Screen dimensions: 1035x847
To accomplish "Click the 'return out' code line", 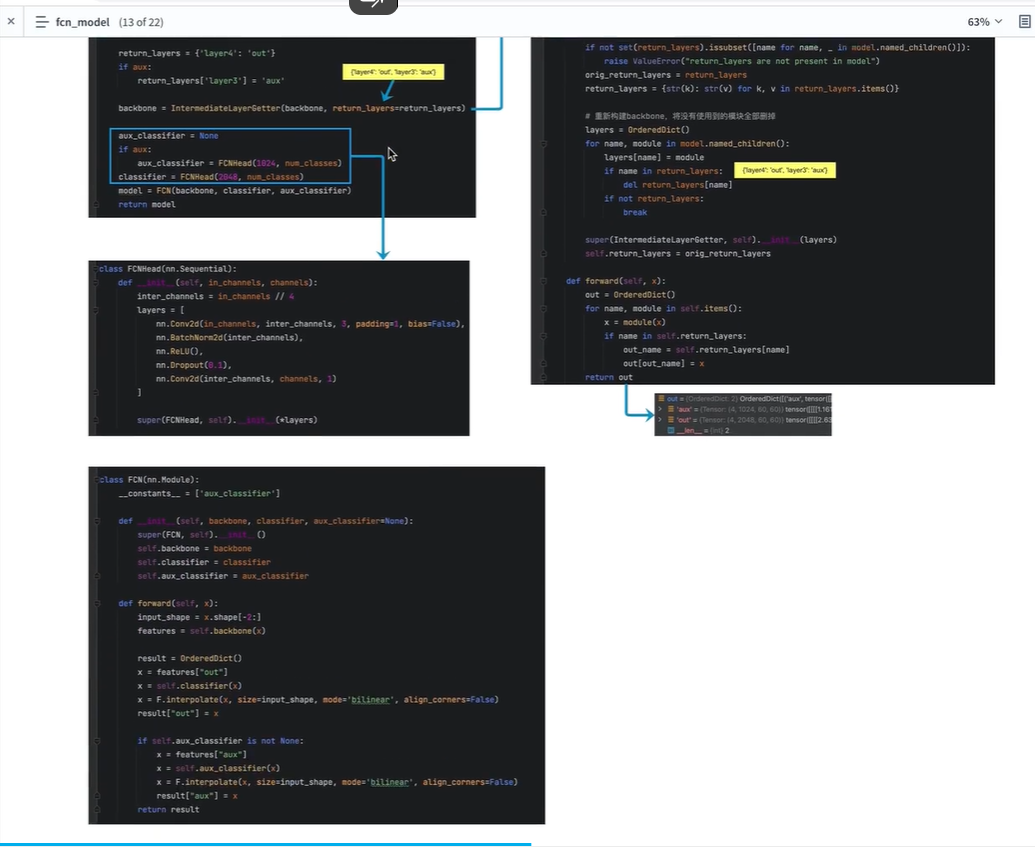I will (x=609, y=378).
